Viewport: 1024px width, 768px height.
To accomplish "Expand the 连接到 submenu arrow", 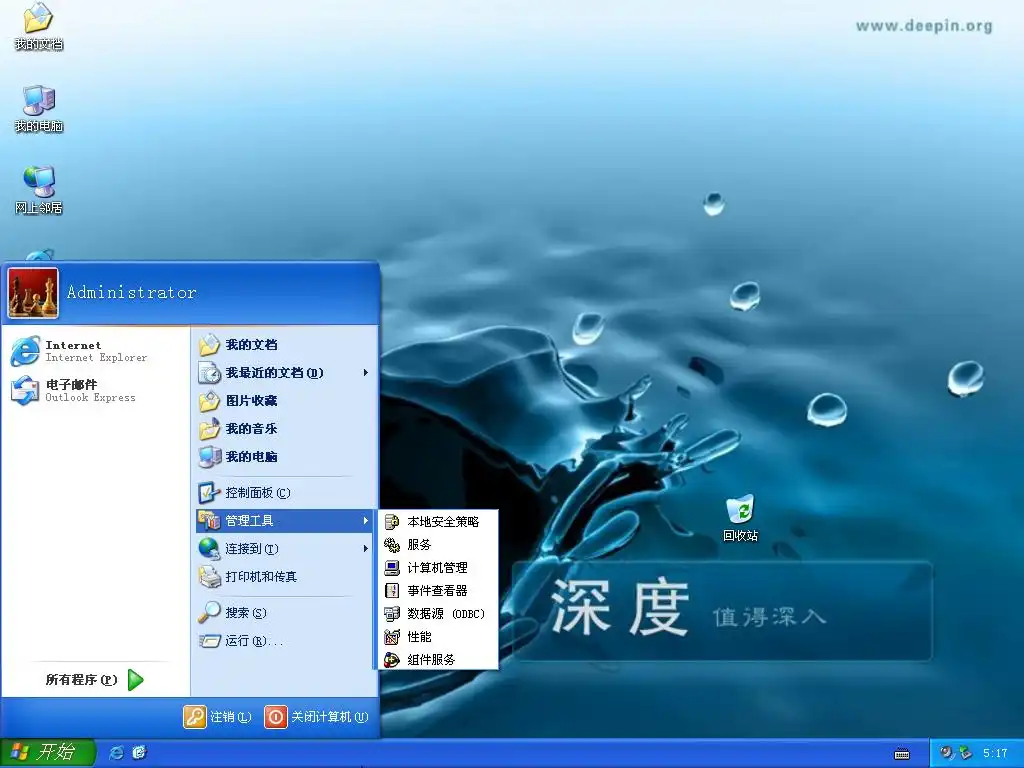I will (x=365, y=549).
